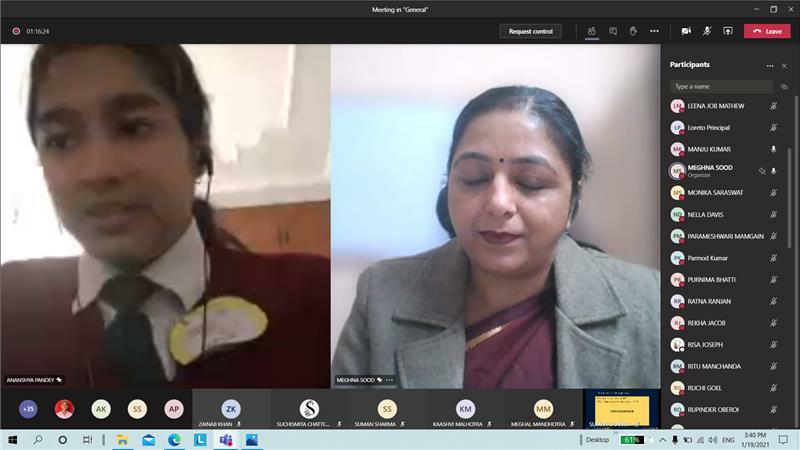Share screen content using the share tray icon

[x=728, y=31]
